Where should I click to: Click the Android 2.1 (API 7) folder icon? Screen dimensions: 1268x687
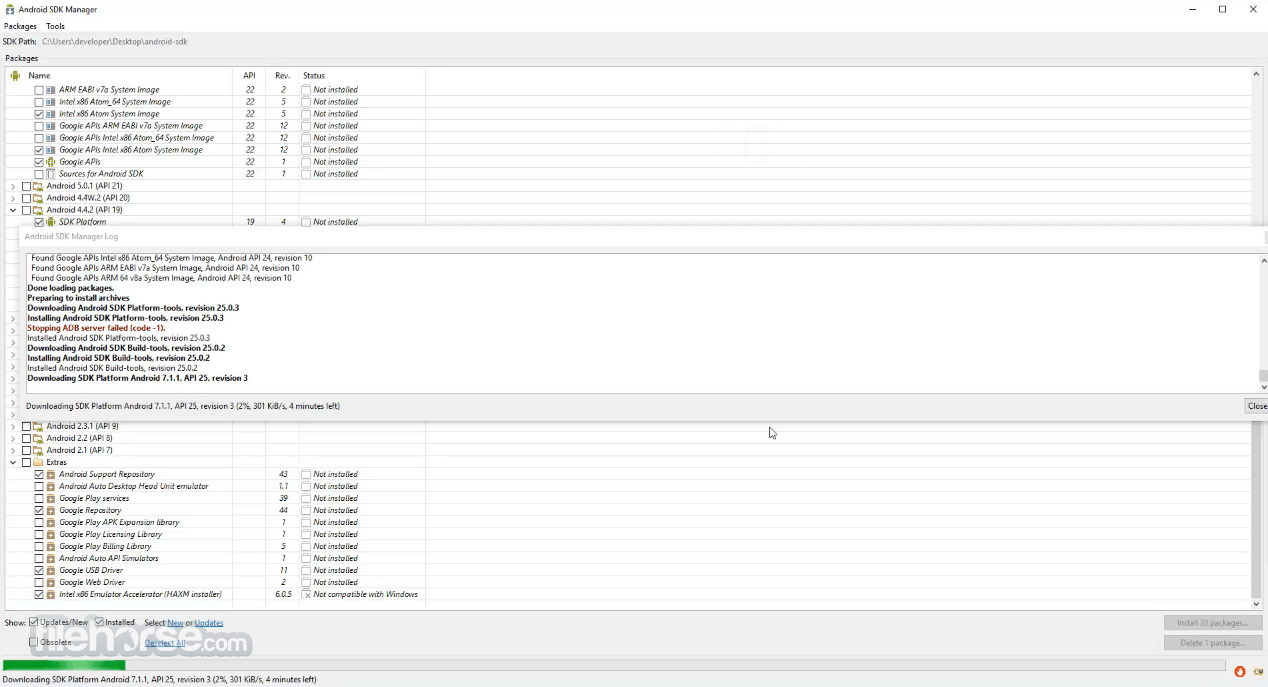click(38, 450)
